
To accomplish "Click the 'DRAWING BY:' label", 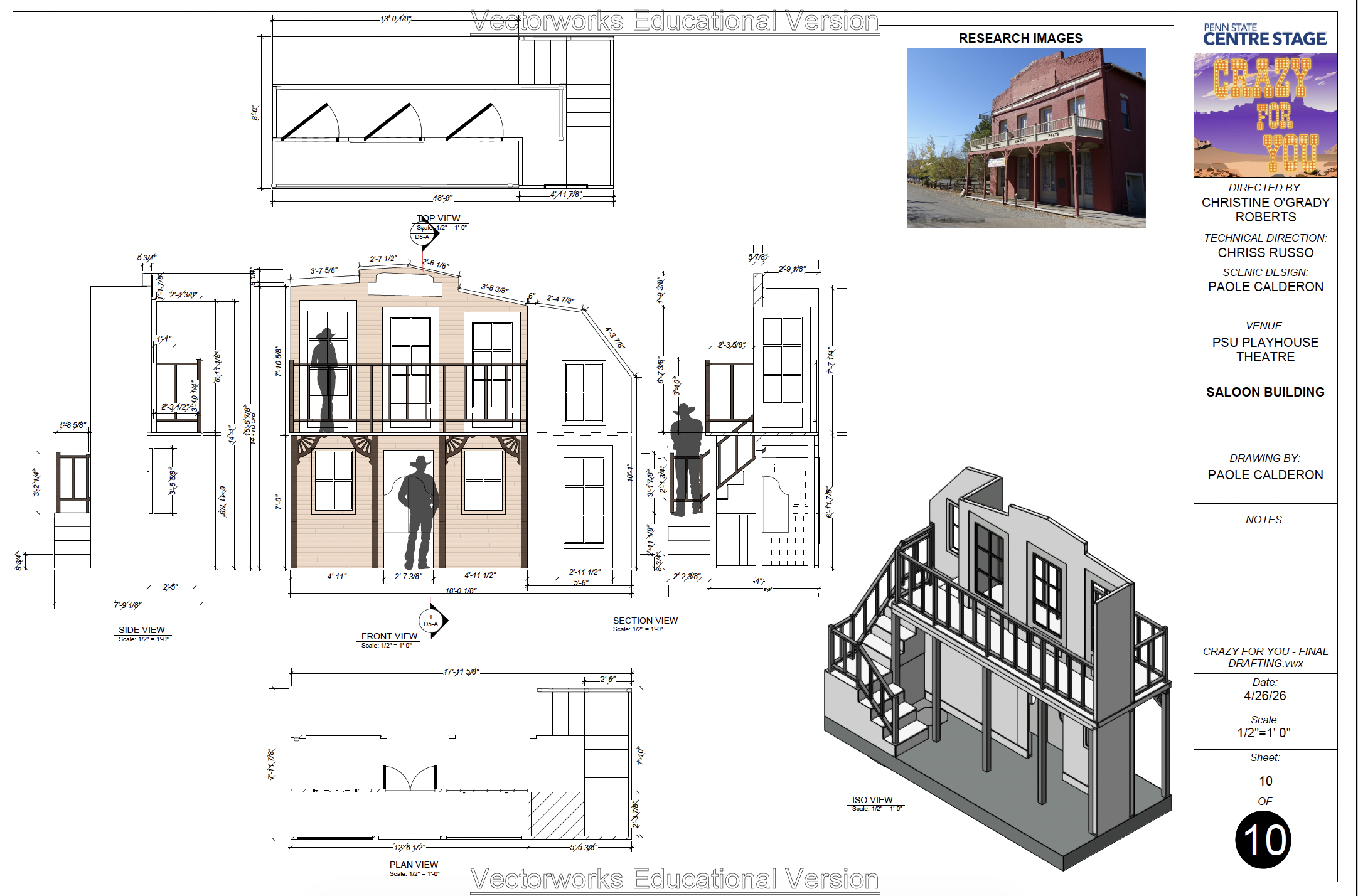I will tap(1265, 458).
